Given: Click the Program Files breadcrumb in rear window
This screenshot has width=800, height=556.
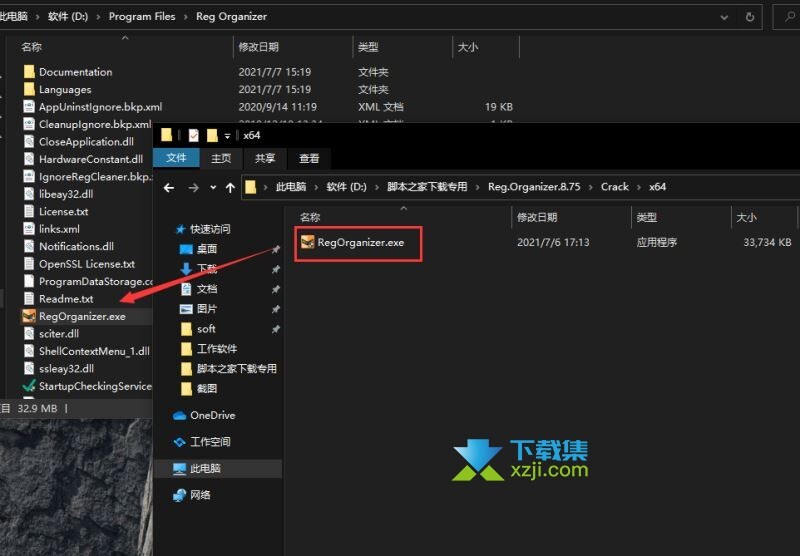Looking at the screenshot, I should [x=142, y=16].
